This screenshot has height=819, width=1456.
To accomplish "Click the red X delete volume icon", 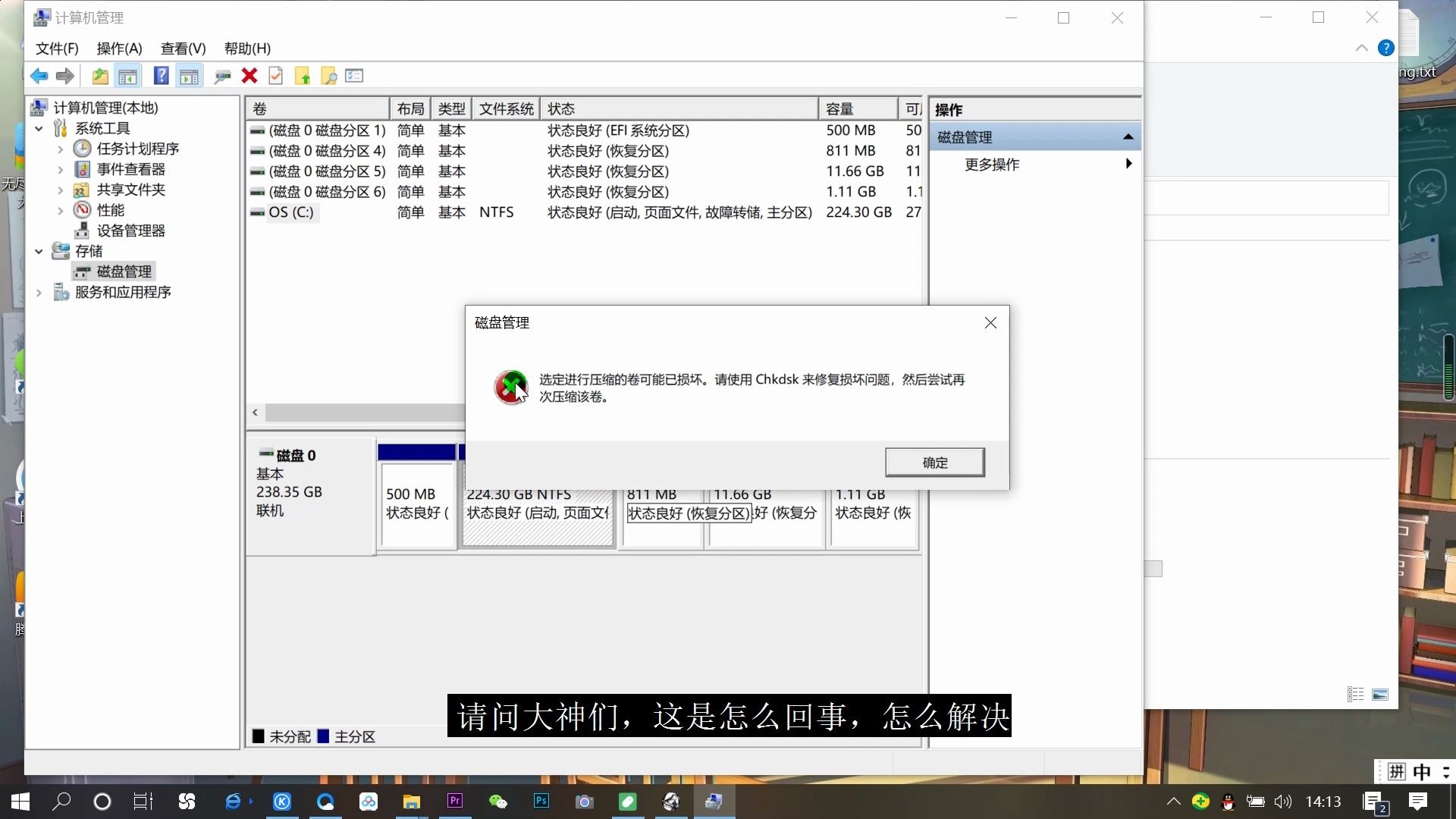I will point(249,75).
